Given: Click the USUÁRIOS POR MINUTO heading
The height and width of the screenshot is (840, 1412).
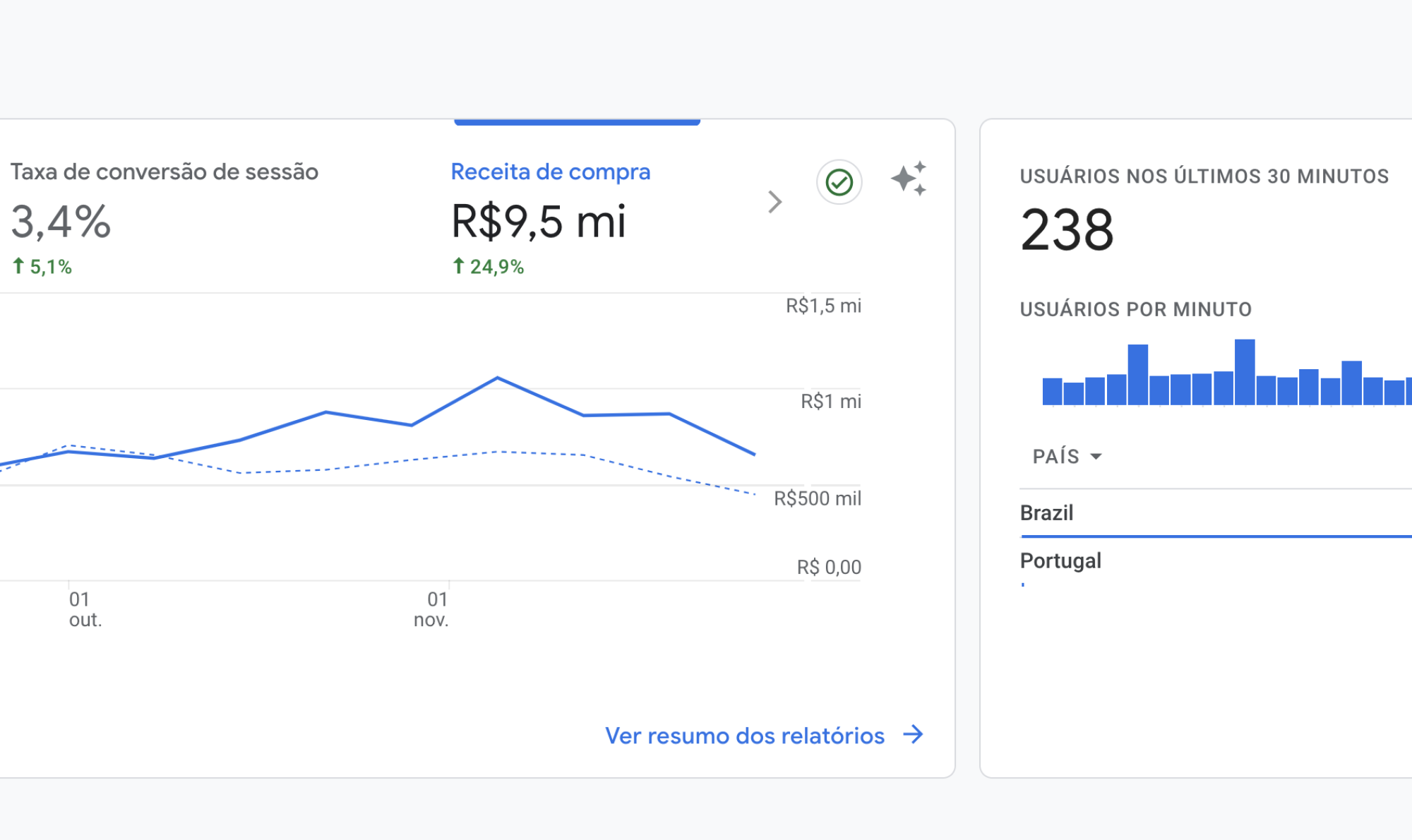Looking at the screenshot, I should [x=1136, y=309].
